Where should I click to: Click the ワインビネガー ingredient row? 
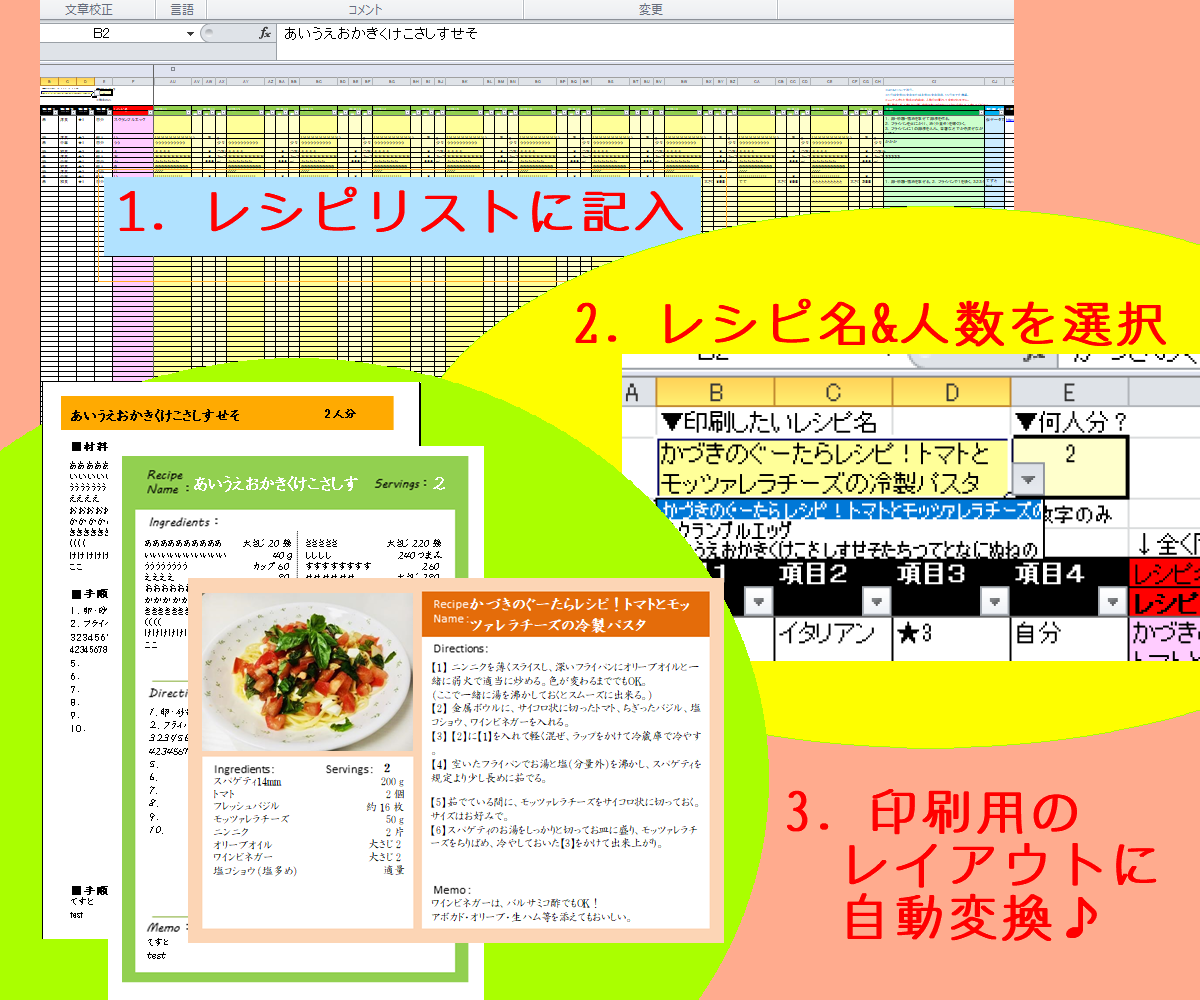coord(308,857)
